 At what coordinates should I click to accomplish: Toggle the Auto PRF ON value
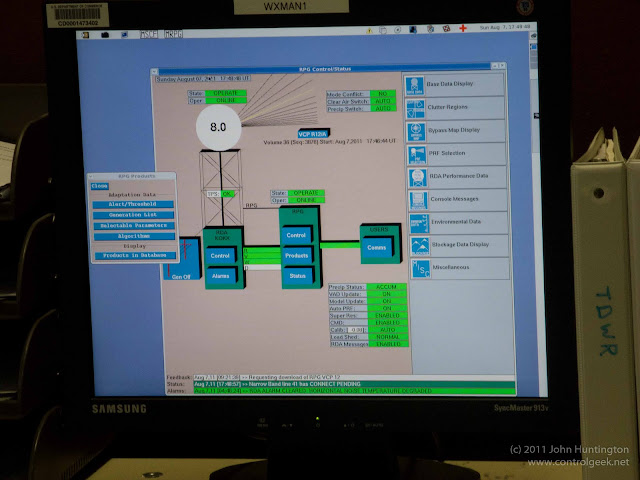point(387,309)
